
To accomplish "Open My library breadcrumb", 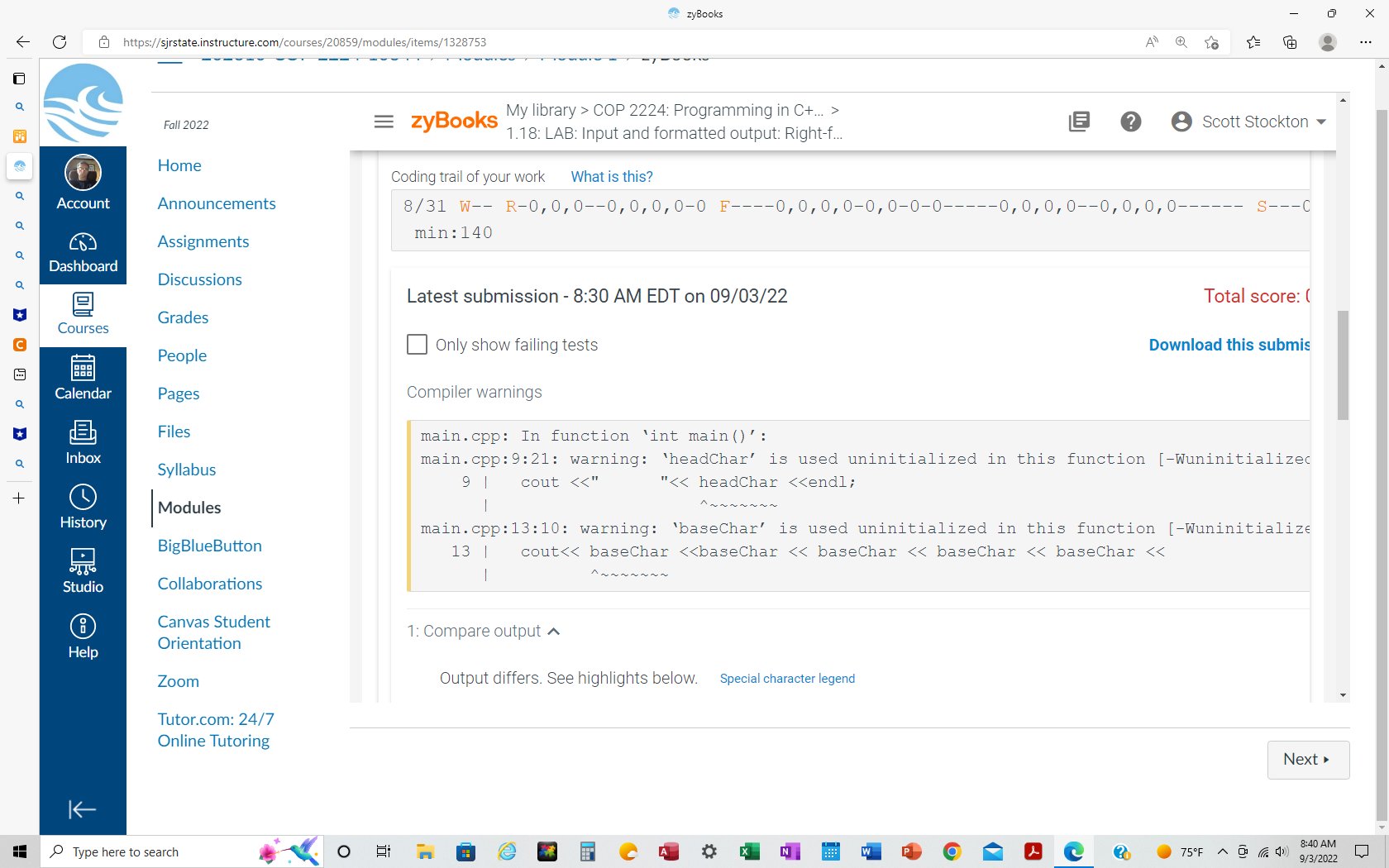I will click(x=541, y=110).
